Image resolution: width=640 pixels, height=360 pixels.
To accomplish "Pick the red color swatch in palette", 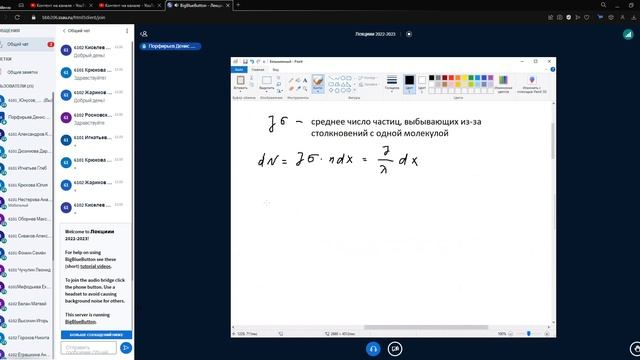I will (451, 78).
